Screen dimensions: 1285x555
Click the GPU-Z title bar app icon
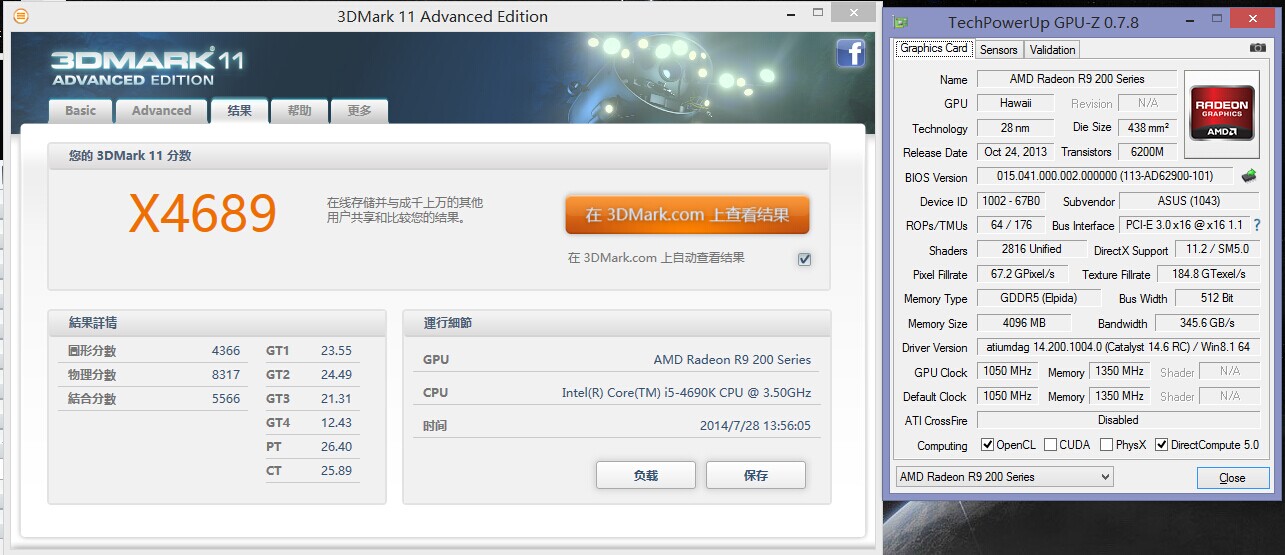pos(901,22)
